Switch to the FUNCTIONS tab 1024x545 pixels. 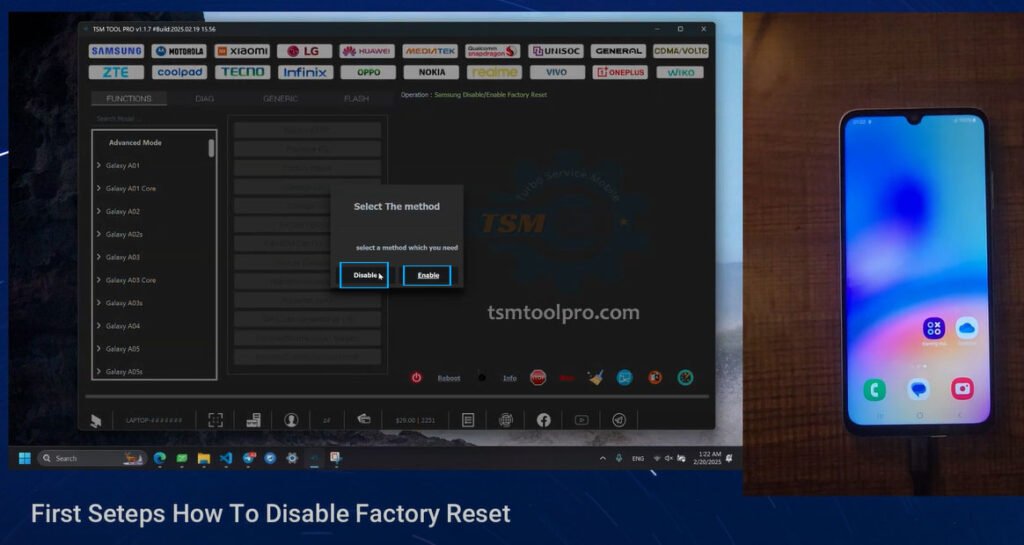129,99
